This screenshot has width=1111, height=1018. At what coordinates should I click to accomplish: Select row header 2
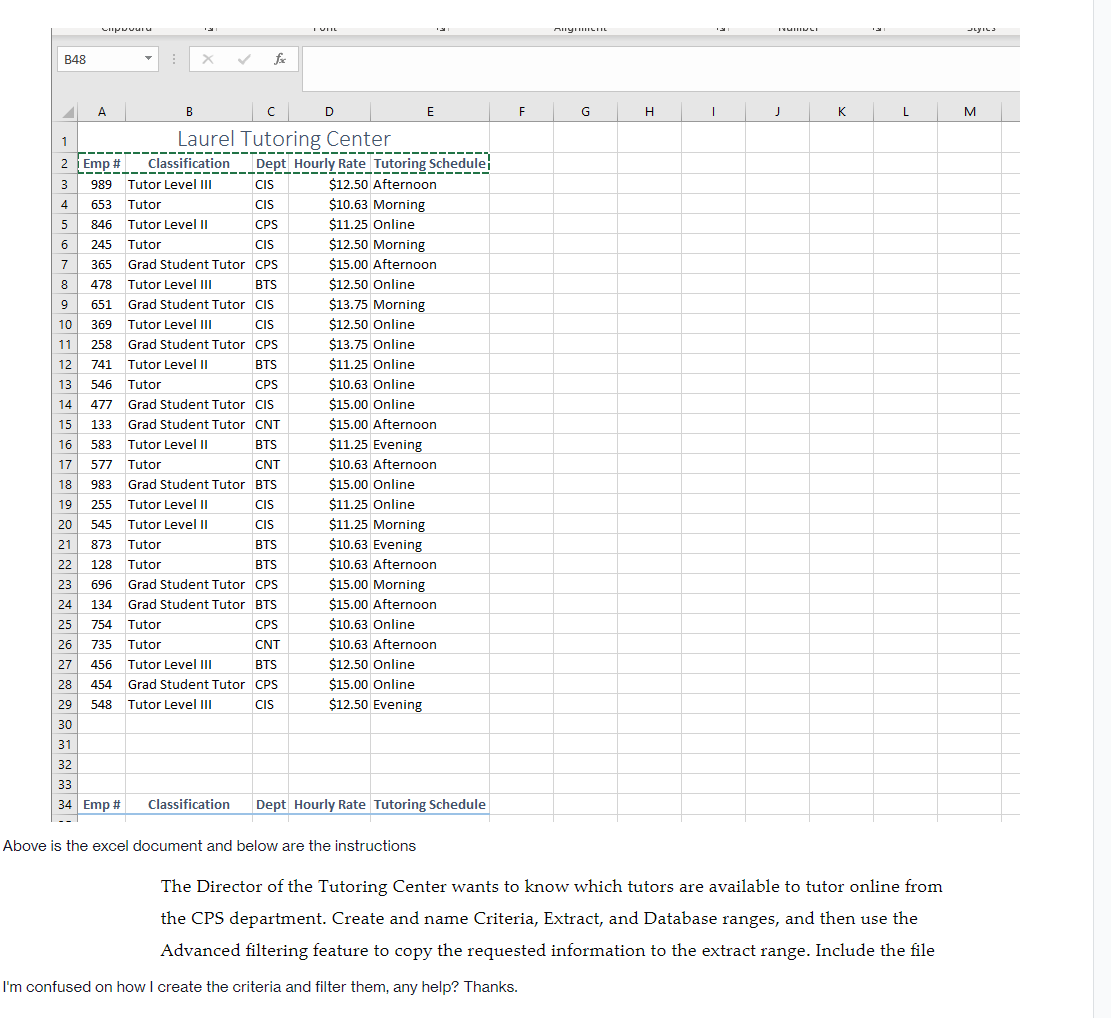coord(64,163)
